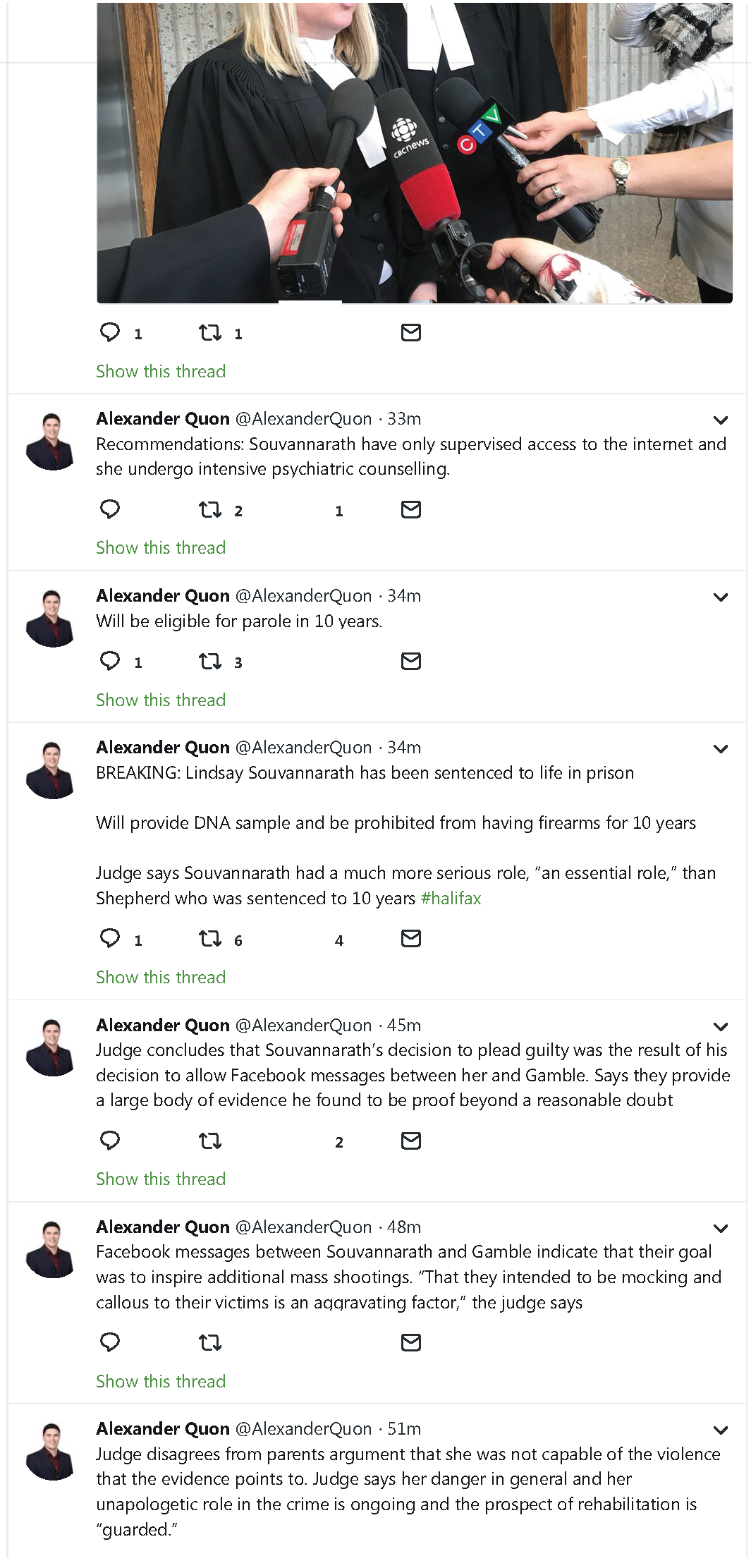Show this thread below the courthouse photo

click(161, 371)
